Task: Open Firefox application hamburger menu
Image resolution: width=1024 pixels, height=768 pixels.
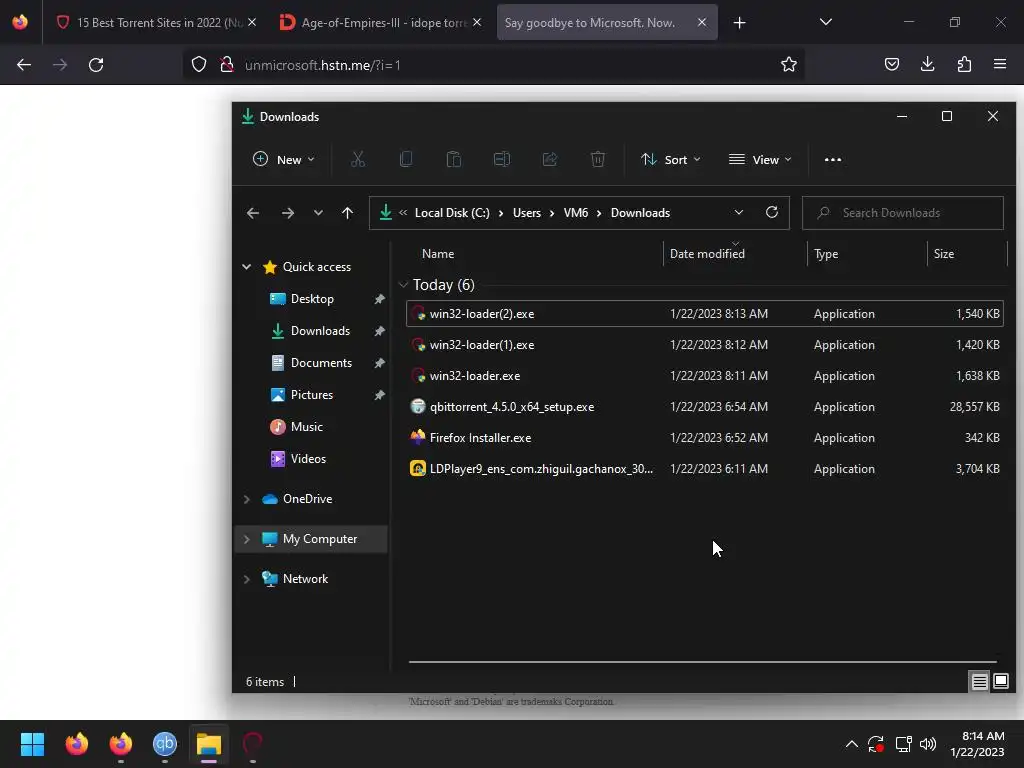Action: [x=1000, y=64]
